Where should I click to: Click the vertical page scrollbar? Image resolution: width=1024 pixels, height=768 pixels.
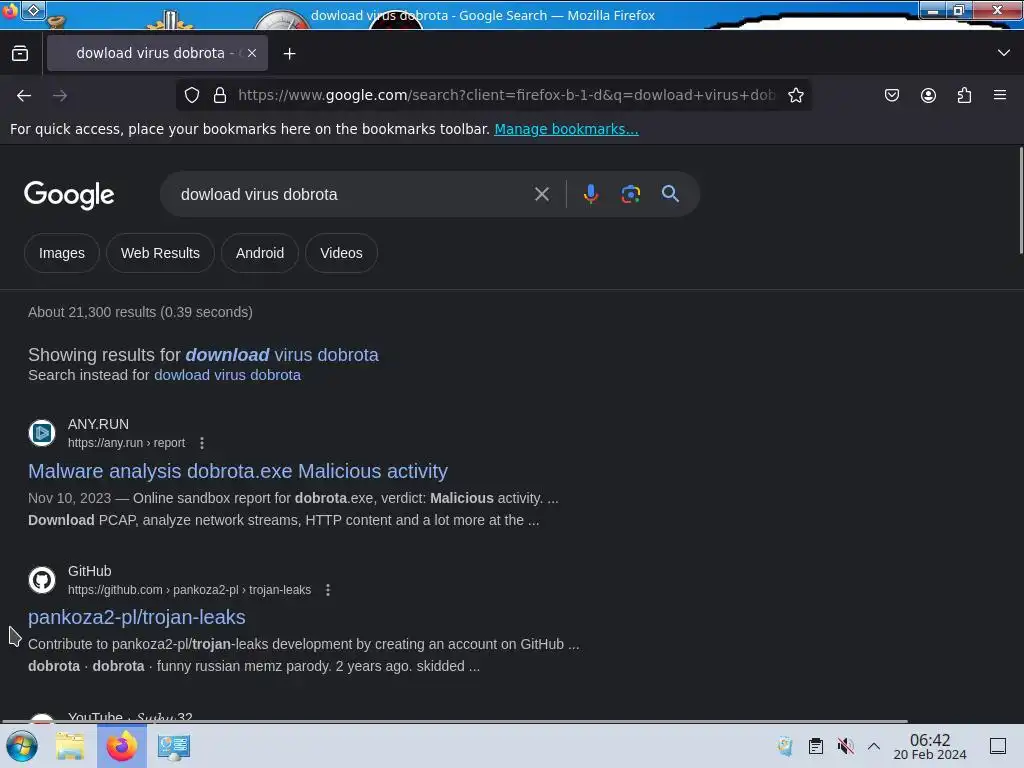(1020, 201)
